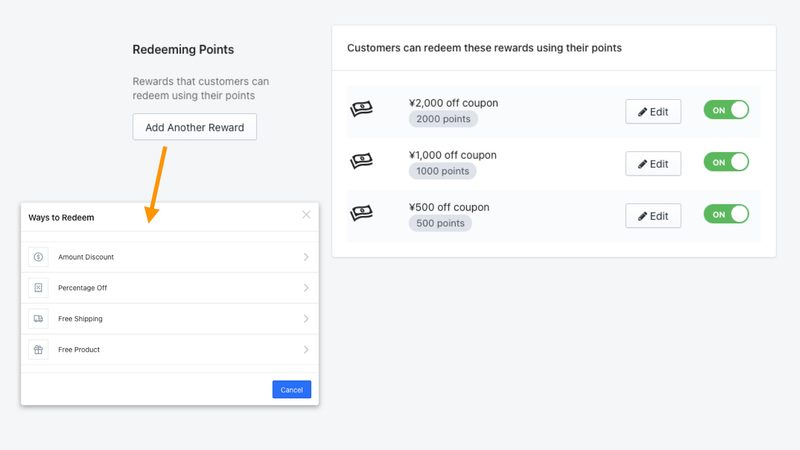Click the 1000 points badge
Viewport: 800px width, 450px height.
pyautogui.click(x=442, y=171)
